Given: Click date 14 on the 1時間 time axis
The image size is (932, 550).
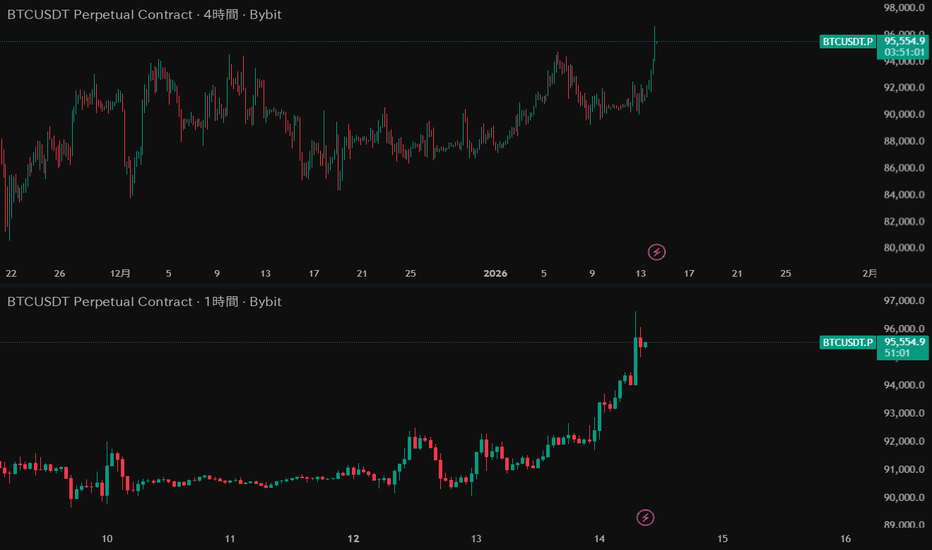Looking at the screenshot, I should coord(599,539).
